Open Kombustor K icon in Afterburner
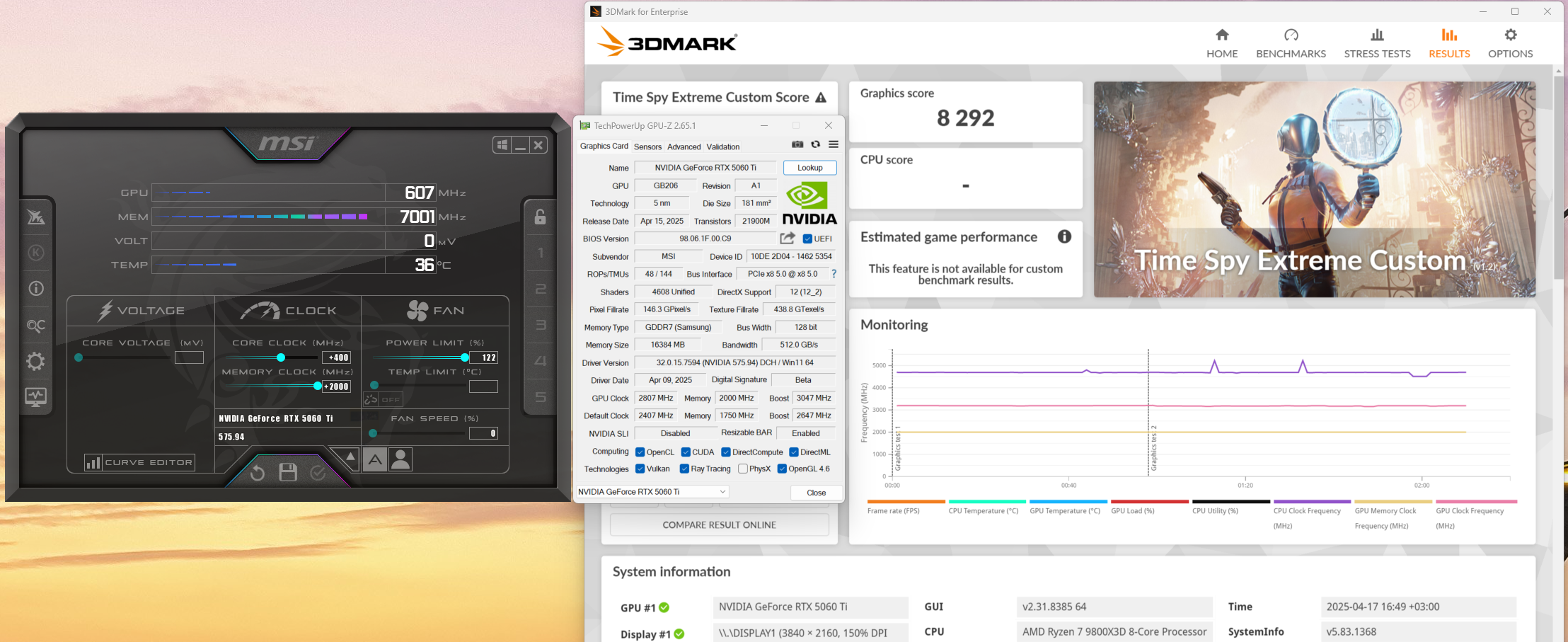 pos(35,253)
